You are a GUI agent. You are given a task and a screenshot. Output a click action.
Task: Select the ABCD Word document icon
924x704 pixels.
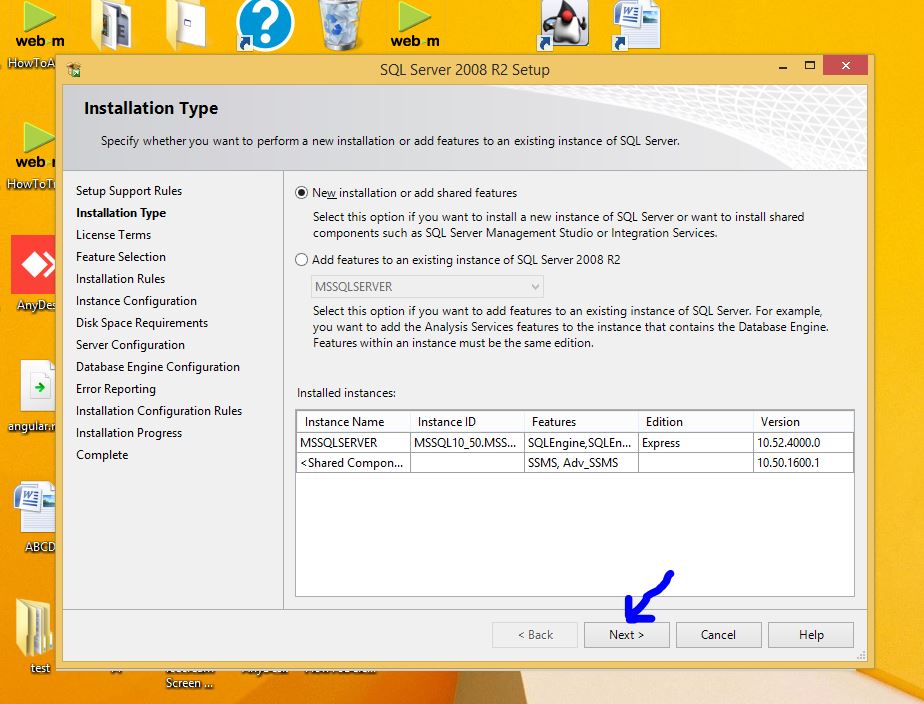(x=36, y=510)
